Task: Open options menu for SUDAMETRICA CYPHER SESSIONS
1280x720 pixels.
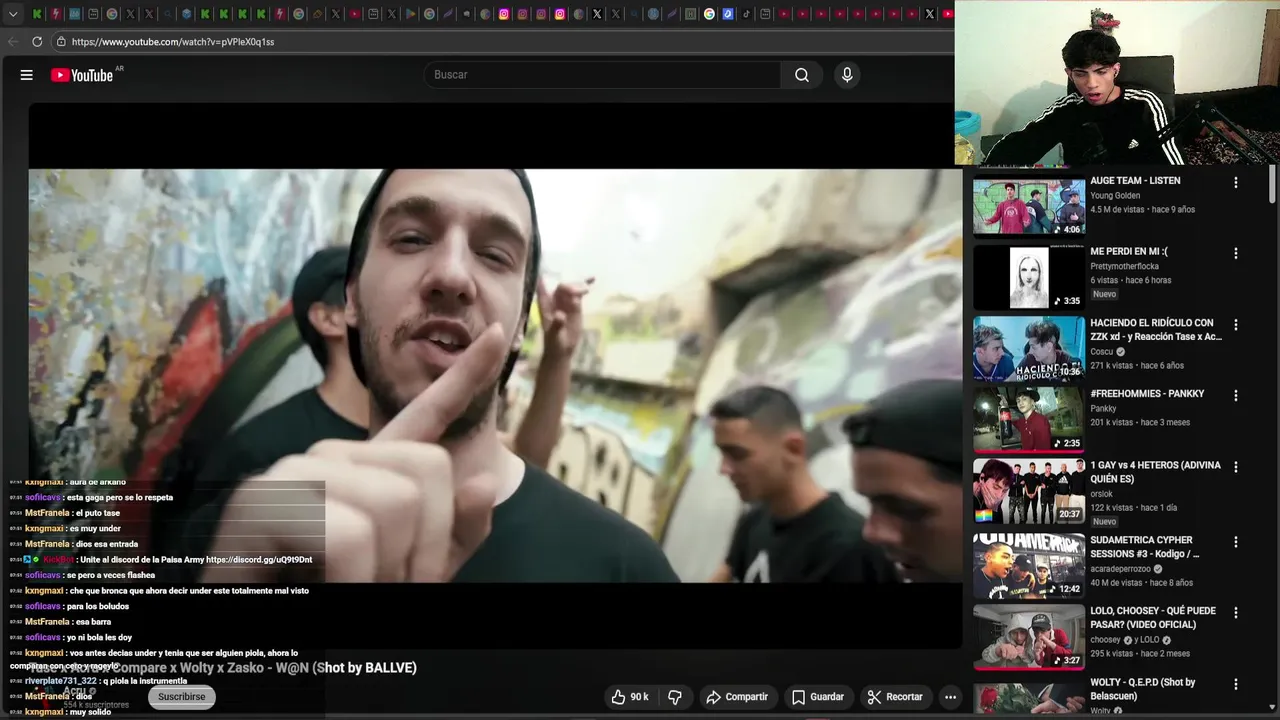Action: [1236, 541]
